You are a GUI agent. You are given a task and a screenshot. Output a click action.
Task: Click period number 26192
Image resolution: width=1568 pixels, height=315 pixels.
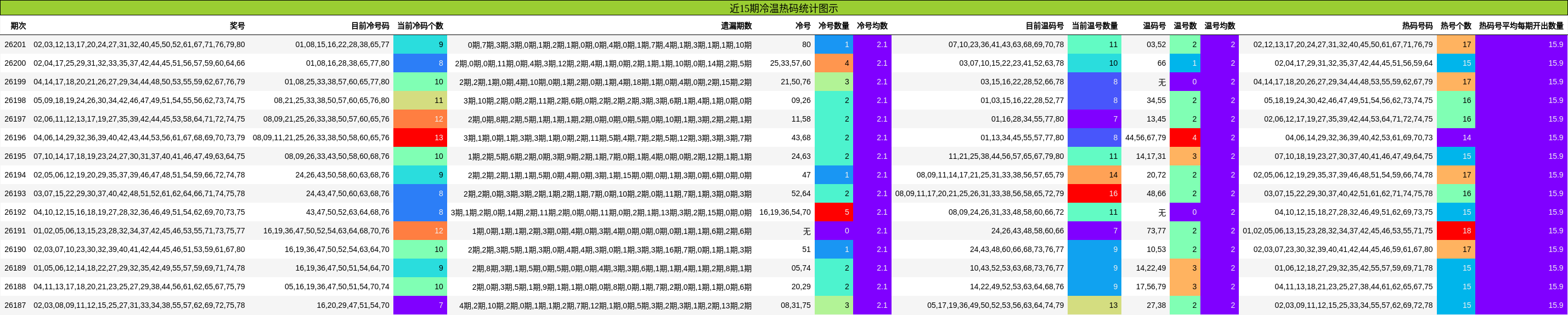(15, 212)
